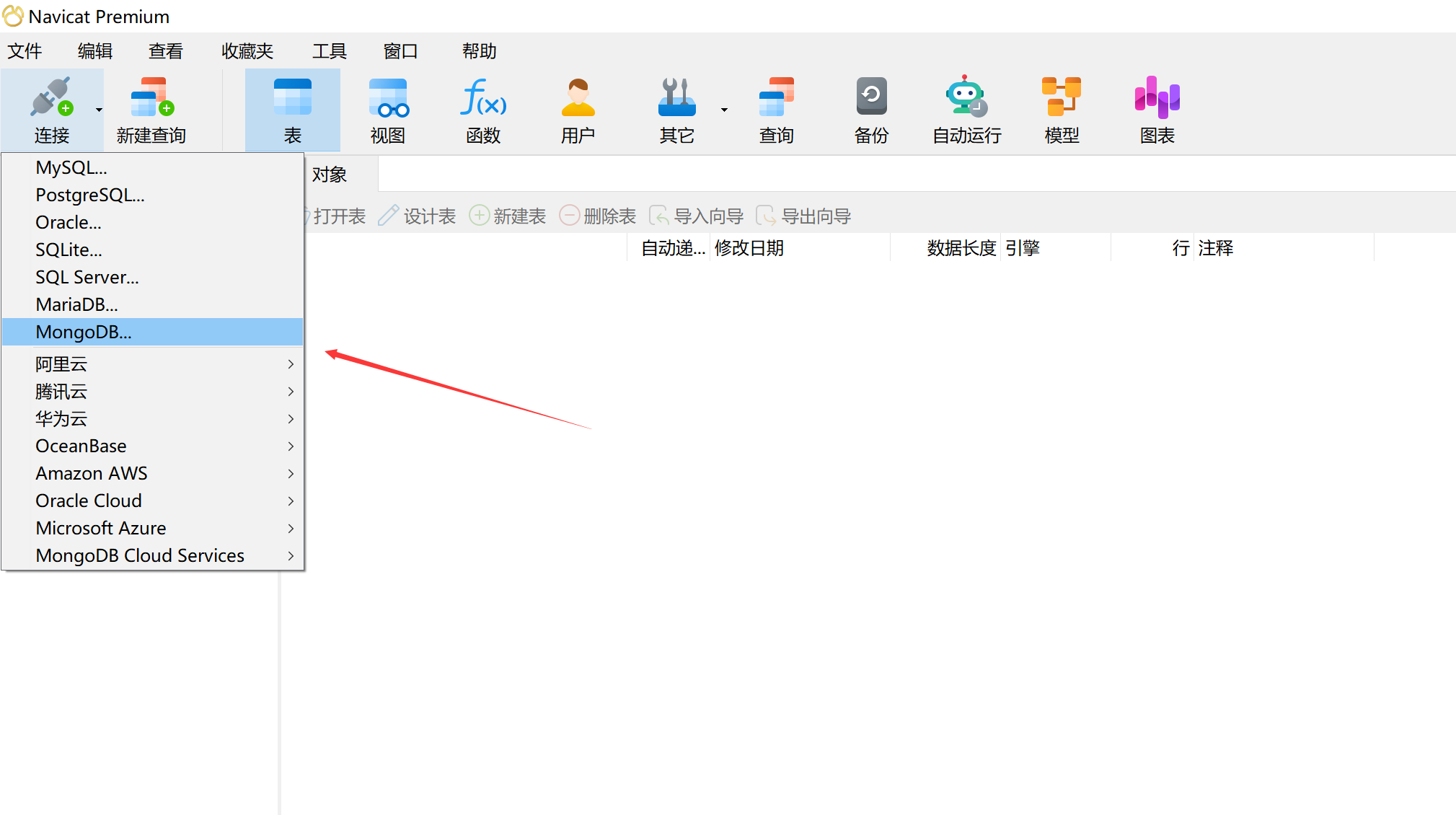This screenshot has width=1456, height=815.
Task: Open the Help (帮助) menu
Action: 480,51
